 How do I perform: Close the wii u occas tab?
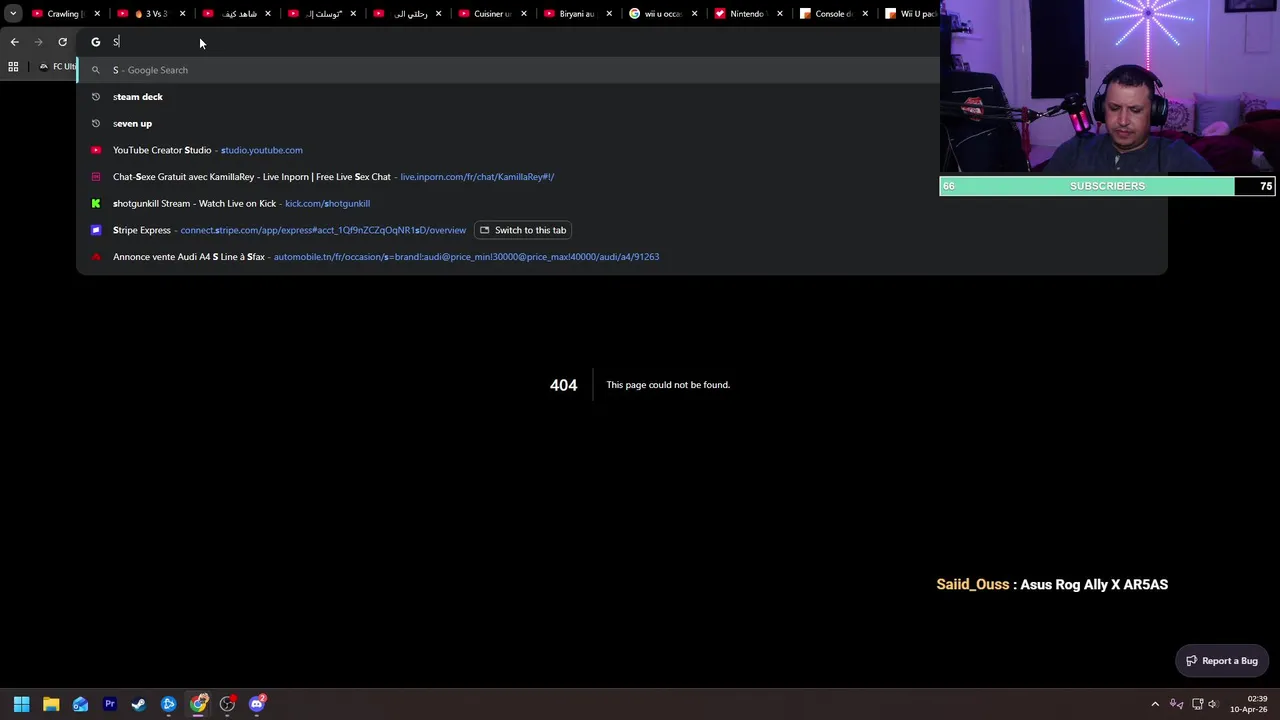click(694, 14)
